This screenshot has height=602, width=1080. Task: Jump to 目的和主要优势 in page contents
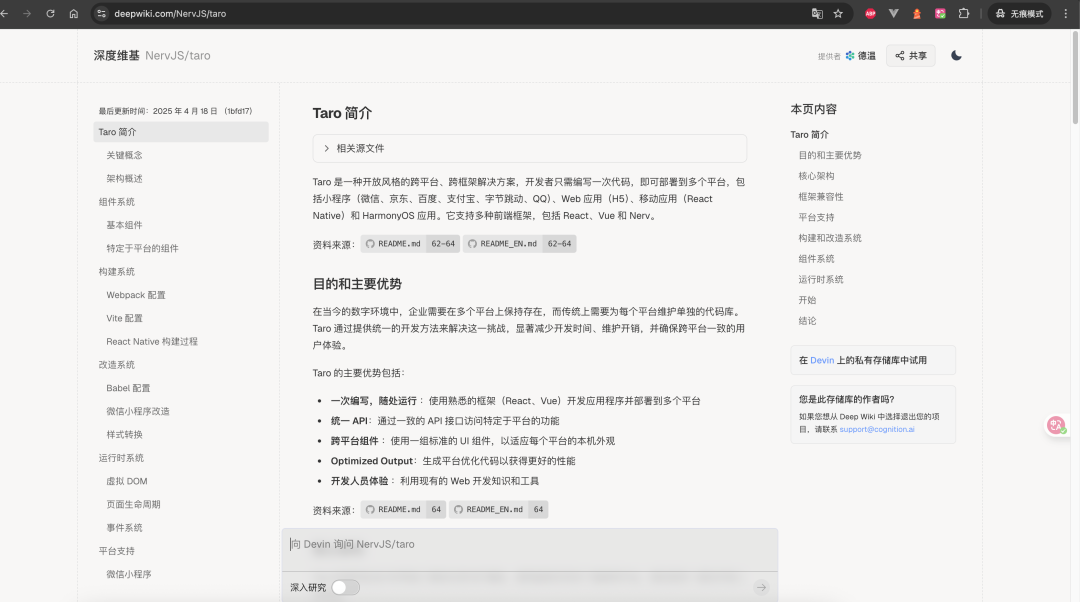pos(829,156)
